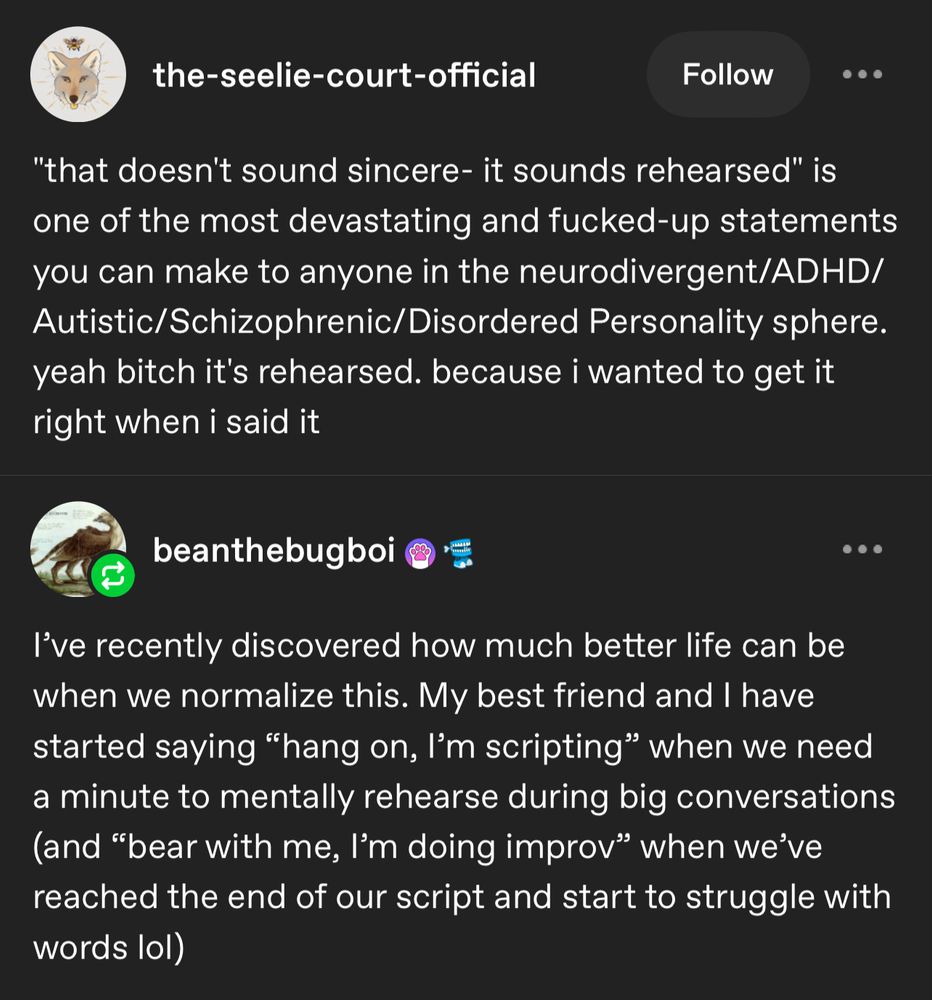Click the blue chattering teeth badge
The height and width of the screenshot is (1000, 932).
(458, 551)
